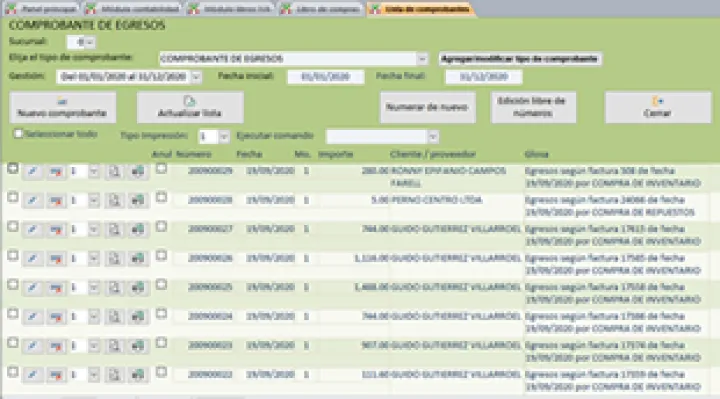This screenshot has width=720, height=399.
Task: Click the Numerar de nuevo button
Action: pos(428,107)
